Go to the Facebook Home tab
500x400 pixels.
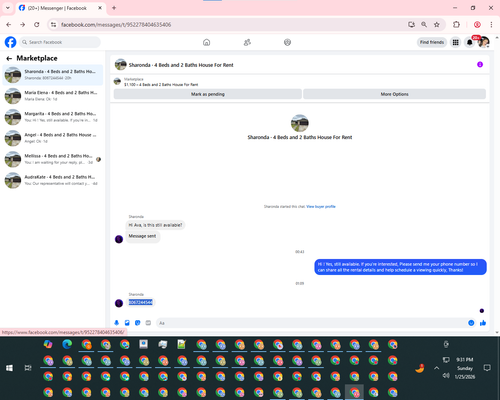tap(207, 42)
